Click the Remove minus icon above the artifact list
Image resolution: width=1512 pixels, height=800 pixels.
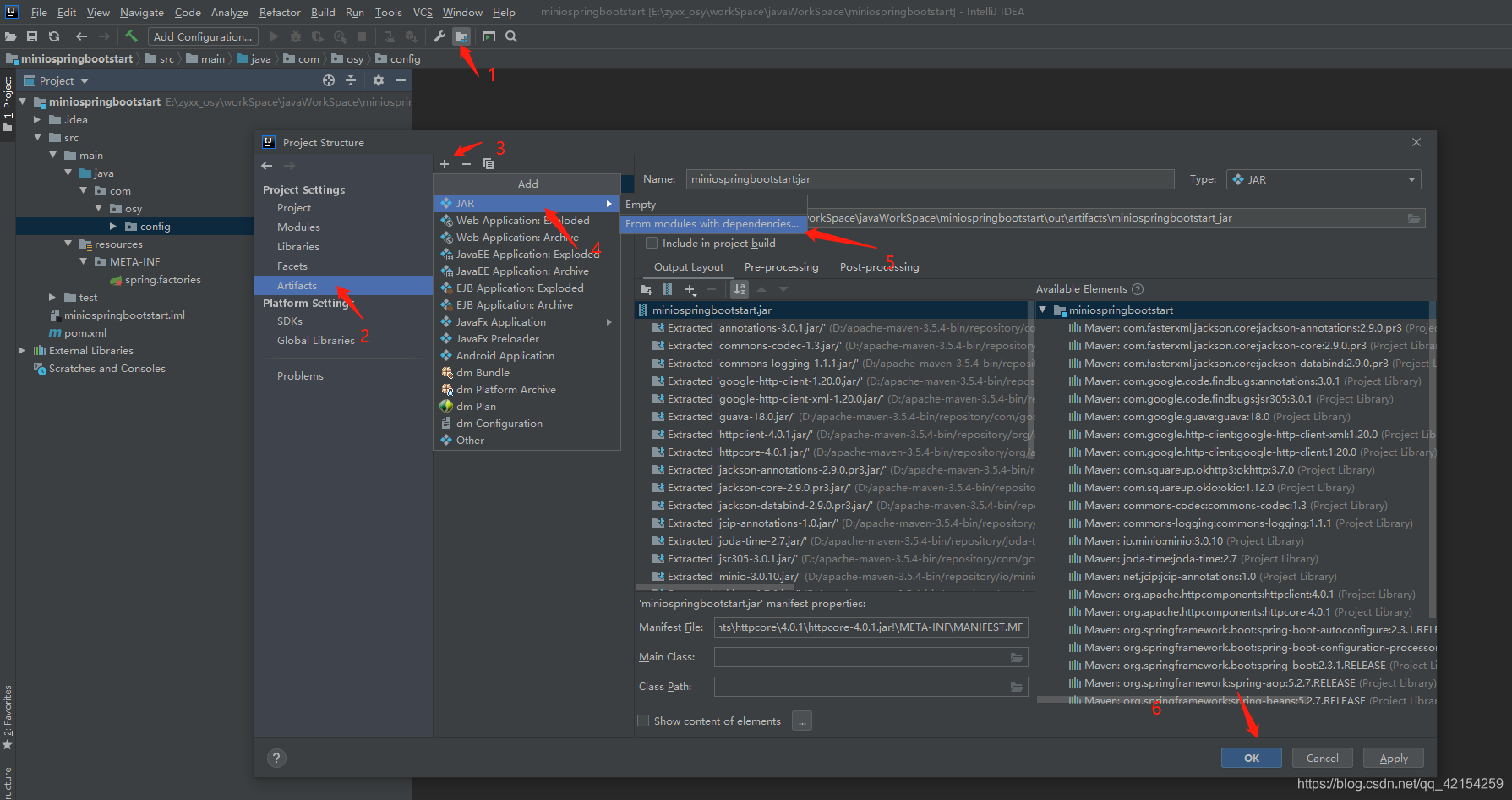point(467,163)
